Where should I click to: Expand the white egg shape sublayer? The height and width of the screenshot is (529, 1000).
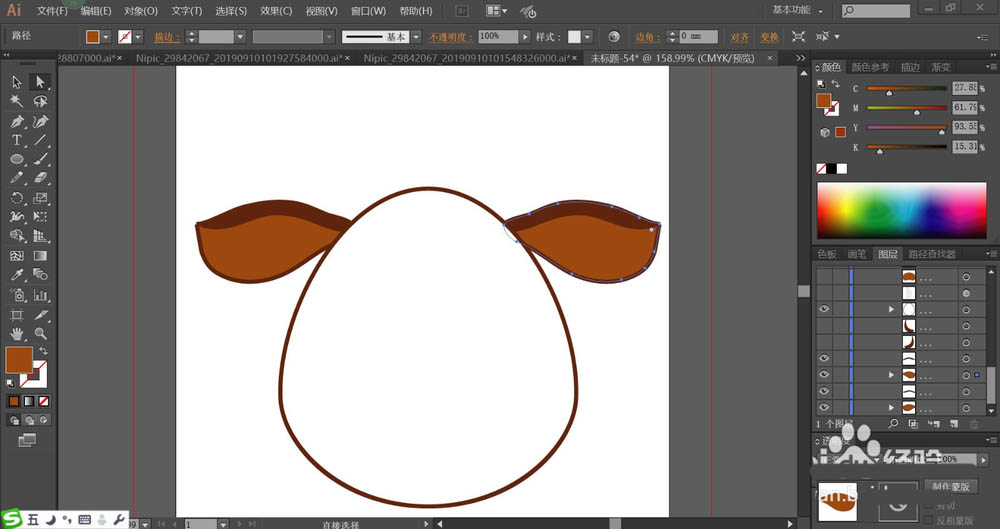[891, 310]
